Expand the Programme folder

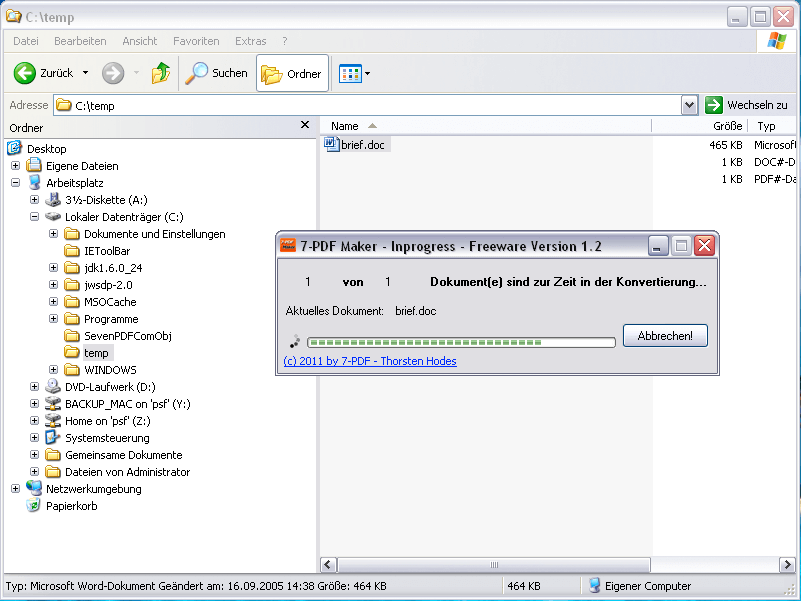[53, 318]
